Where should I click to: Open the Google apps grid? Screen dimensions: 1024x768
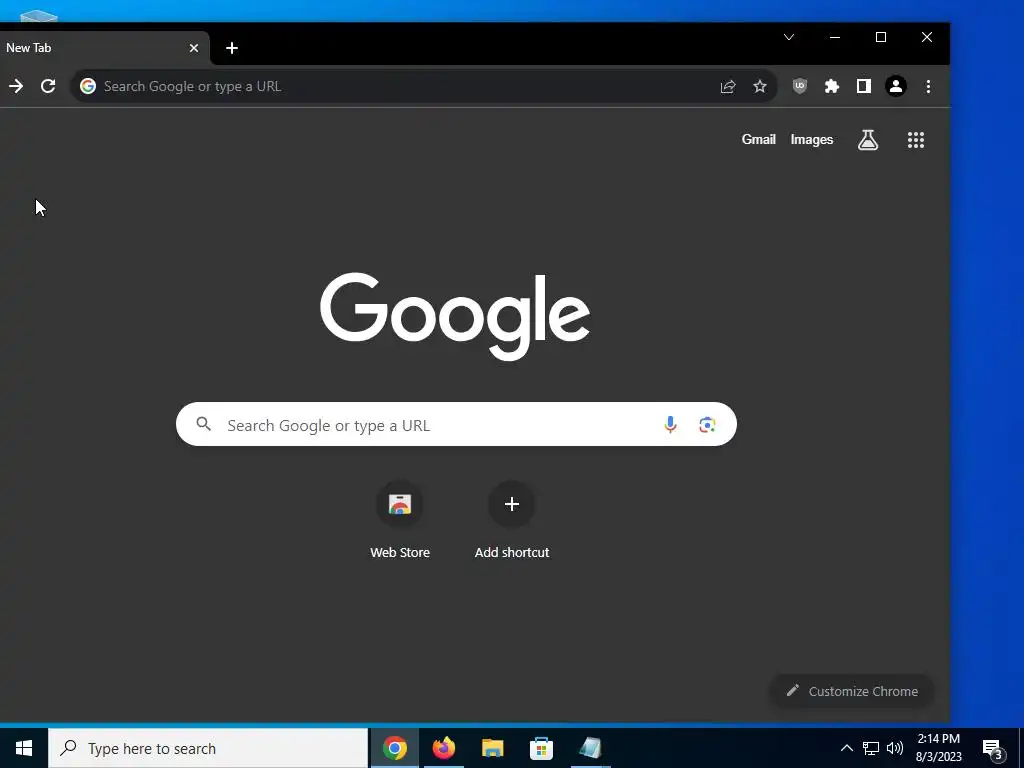coord(916,140)
